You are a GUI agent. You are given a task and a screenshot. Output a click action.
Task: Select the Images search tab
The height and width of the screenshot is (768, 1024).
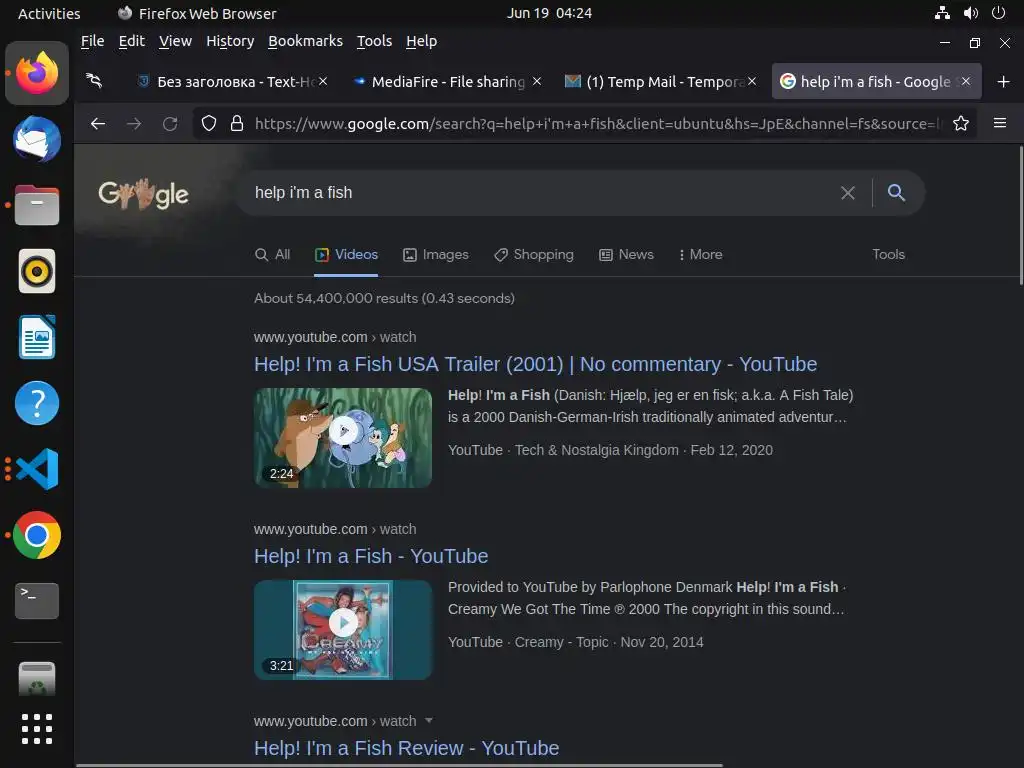(x=436, y=255)
